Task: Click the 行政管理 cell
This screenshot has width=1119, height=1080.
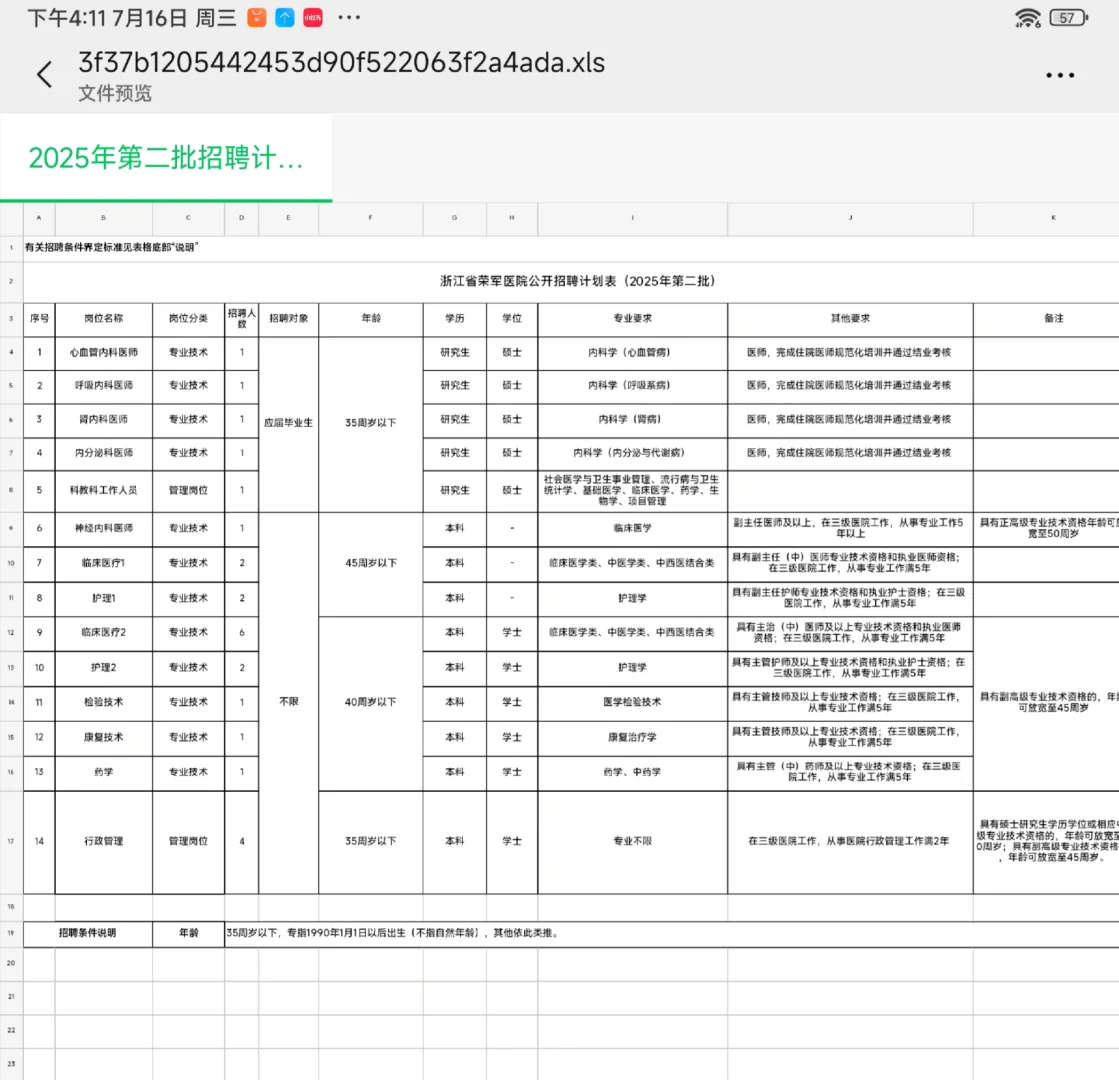Action: pos(103,842)
